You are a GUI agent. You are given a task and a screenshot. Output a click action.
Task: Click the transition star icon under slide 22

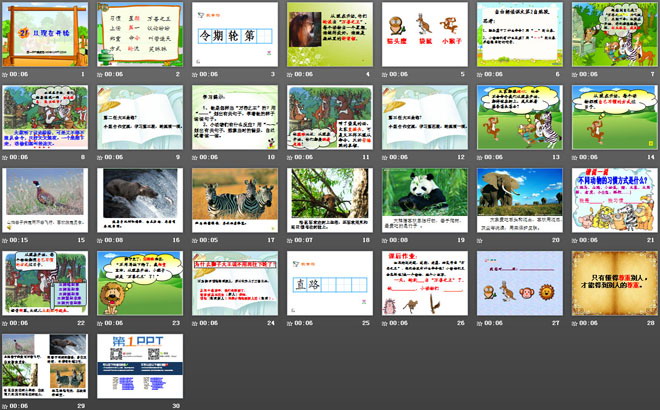coord(5,323)
